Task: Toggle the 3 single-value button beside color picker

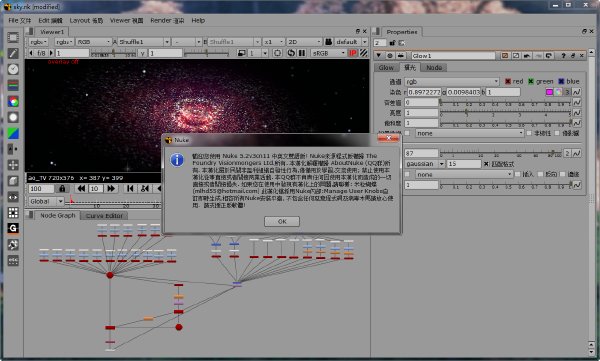Action: [x=567, y=92]
